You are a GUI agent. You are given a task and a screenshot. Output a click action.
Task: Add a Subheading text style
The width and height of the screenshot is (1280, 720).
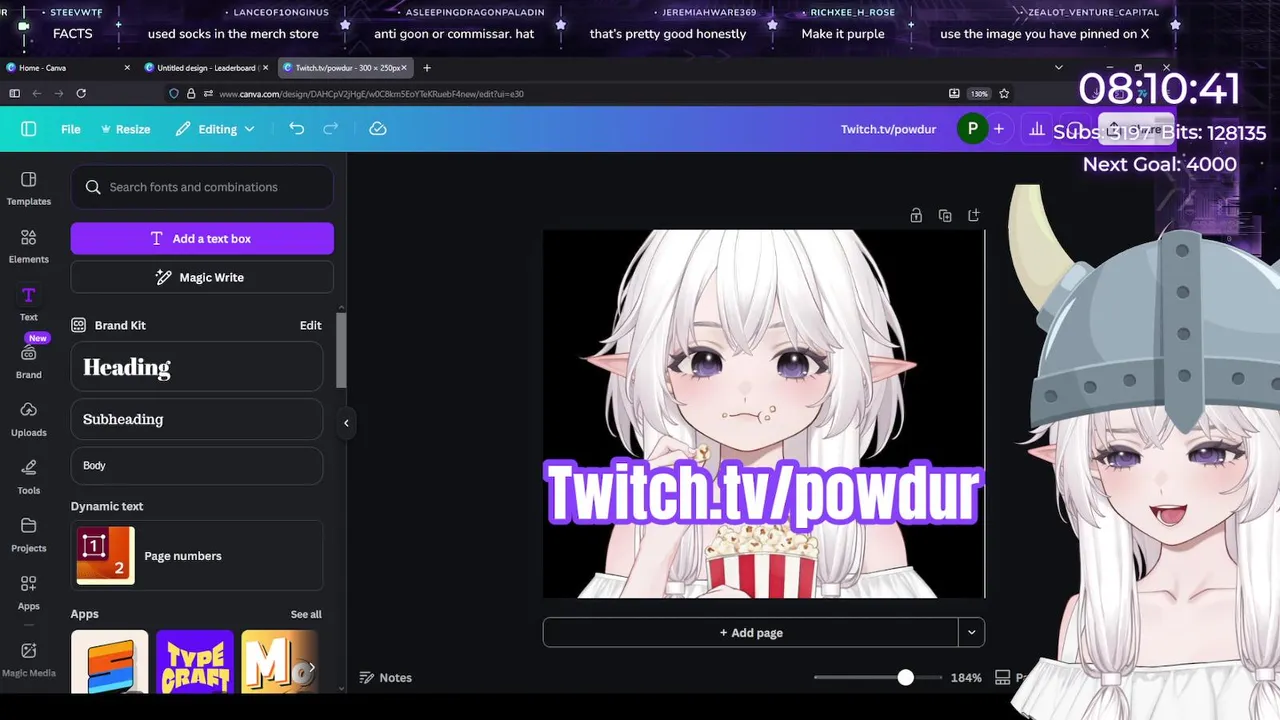197,419
